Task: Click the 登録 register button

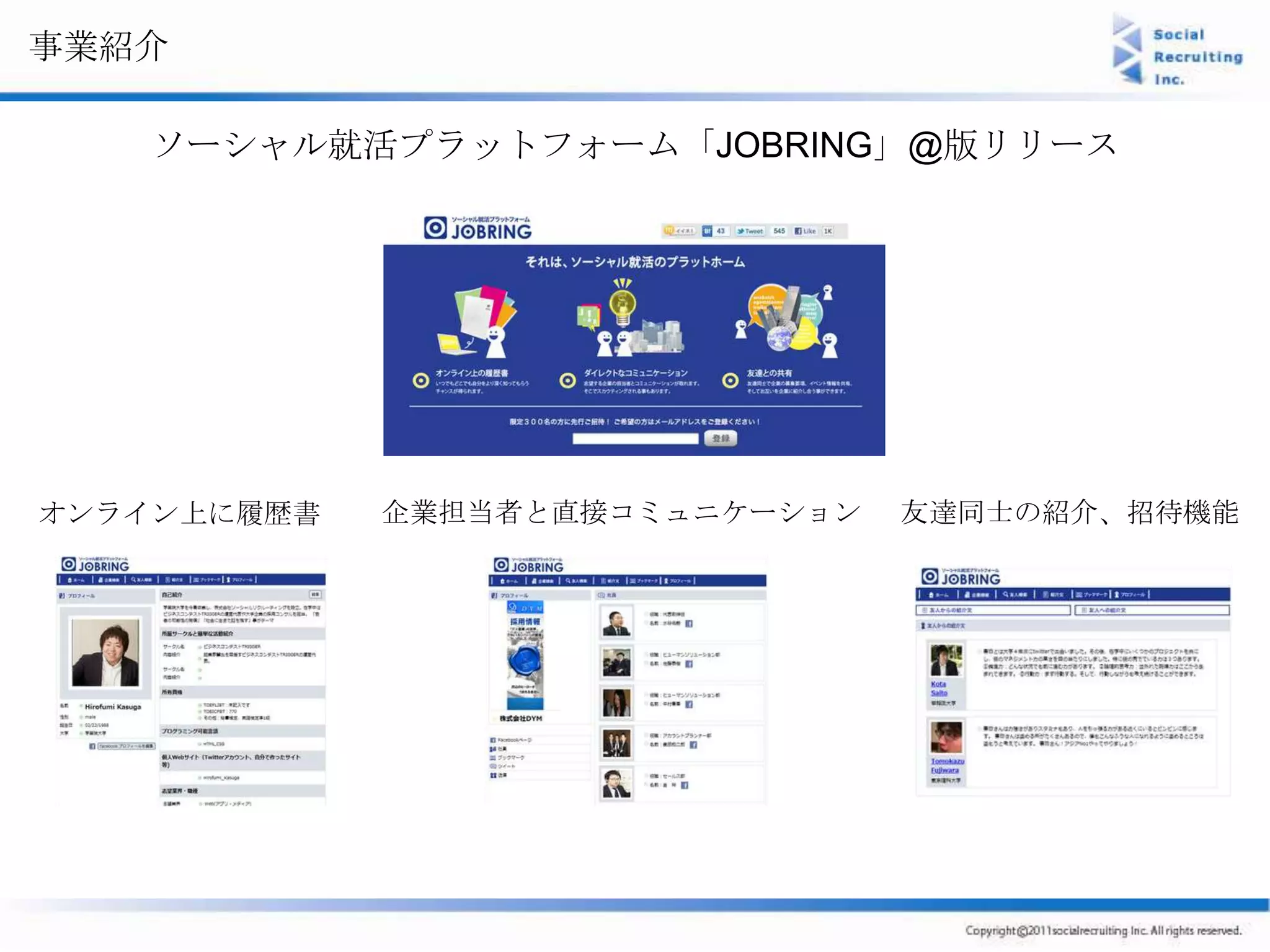Action: point(721,438)
